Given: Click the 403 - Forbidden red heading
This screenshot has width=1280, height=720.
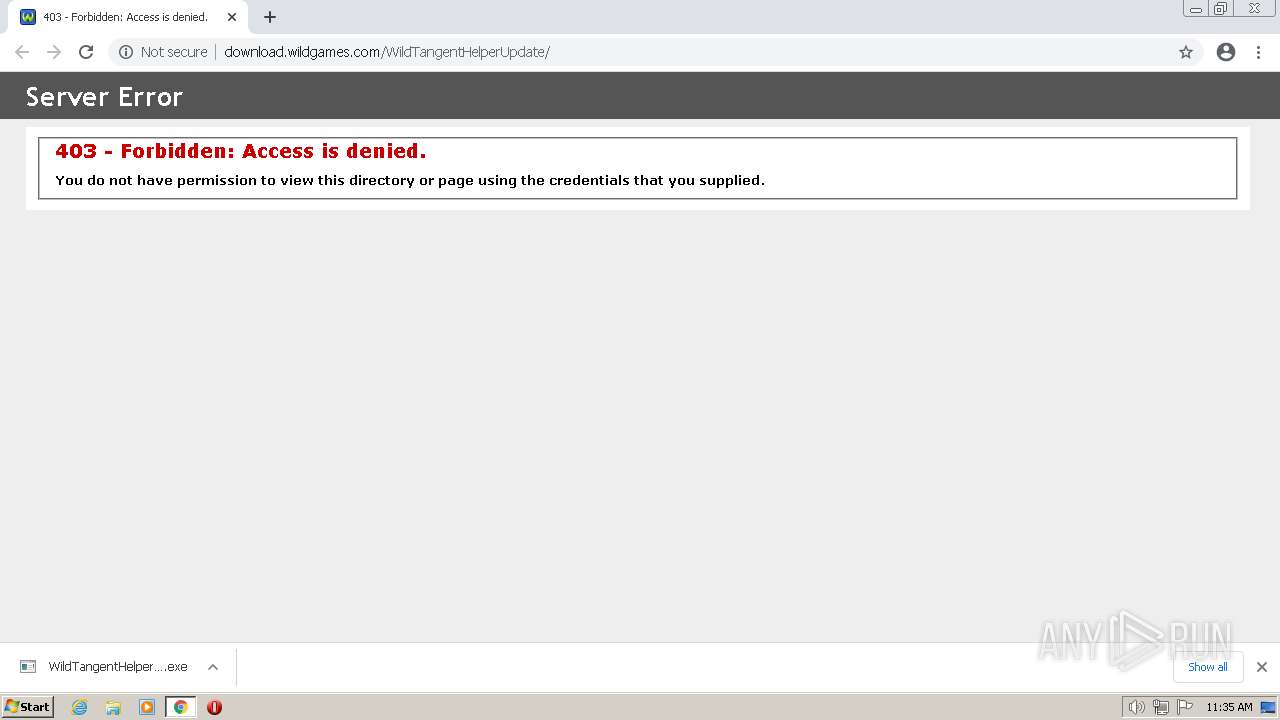Looking at the screenshot, I should click(x=241, y=151).
